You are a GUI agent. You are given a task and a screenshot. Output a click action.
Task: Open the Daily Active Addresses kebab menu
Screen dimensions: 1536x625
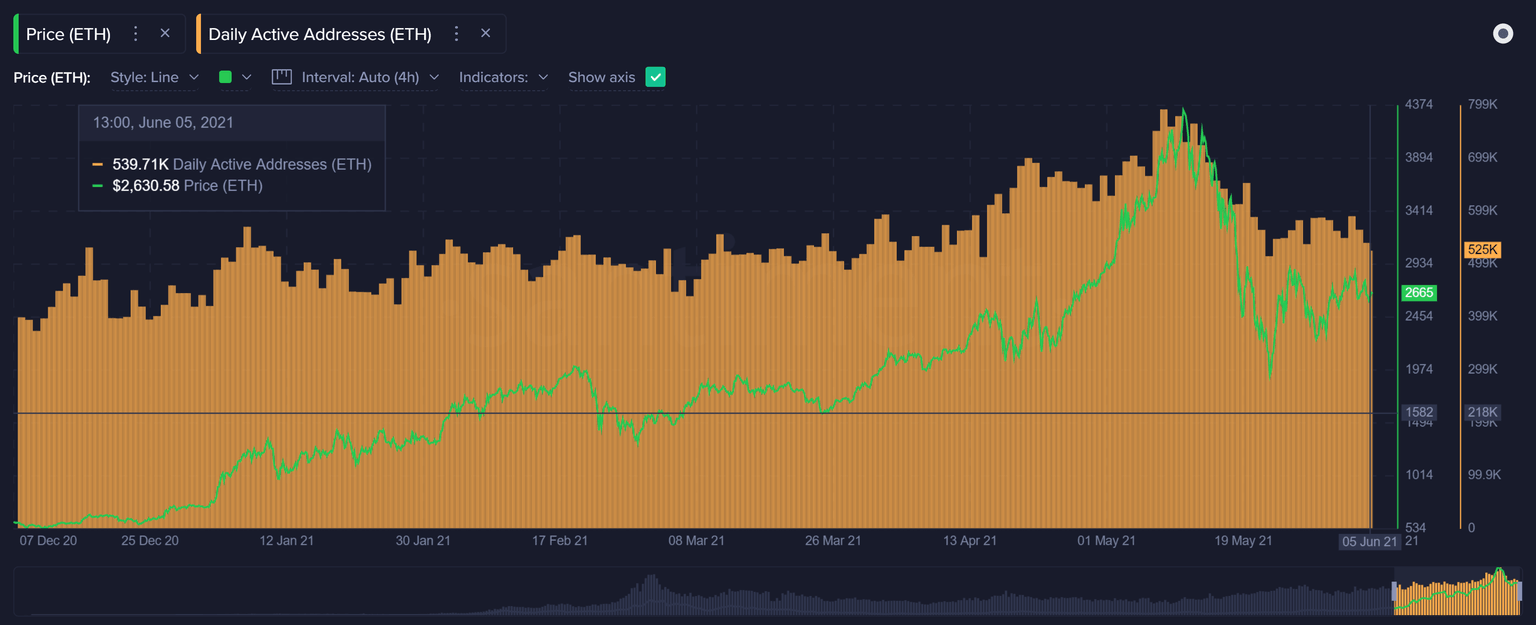point(456,33)
